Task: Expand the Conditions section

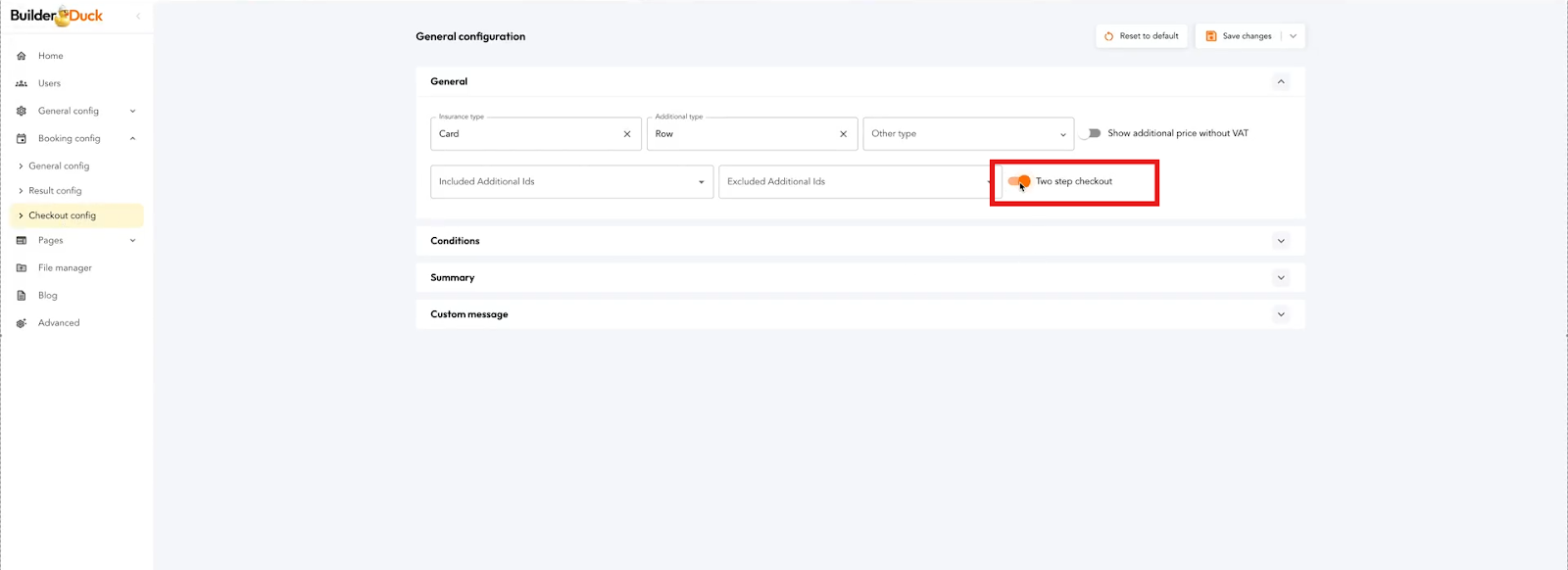Action: [1280, 241]
